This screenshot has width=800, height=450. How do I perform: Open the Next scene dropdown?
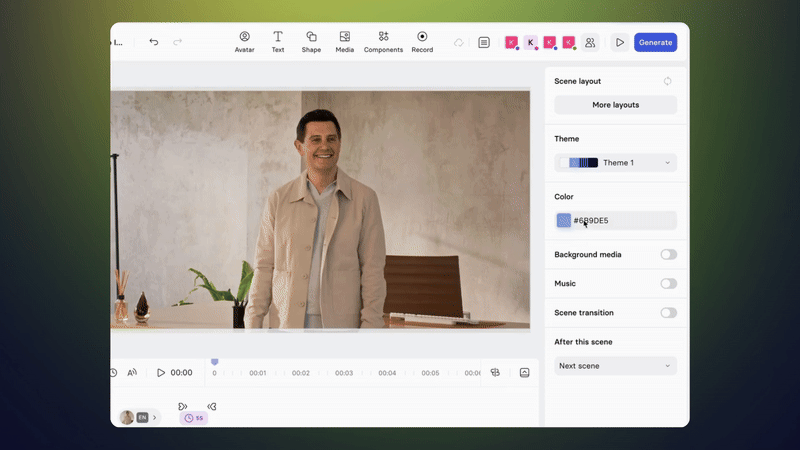point(615,366)
